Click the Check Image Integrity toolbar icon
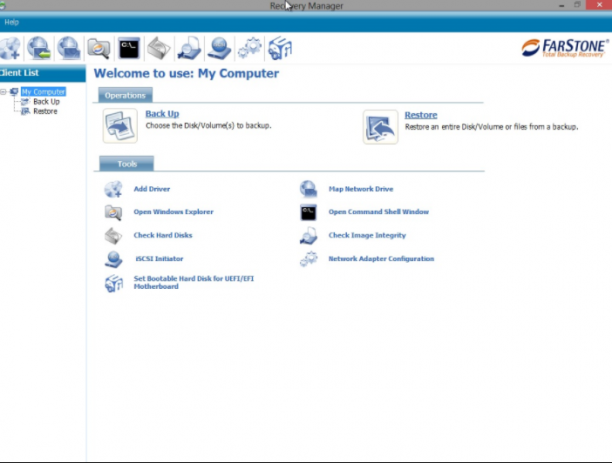The image size is (612, 463). (x=189, y=48)
